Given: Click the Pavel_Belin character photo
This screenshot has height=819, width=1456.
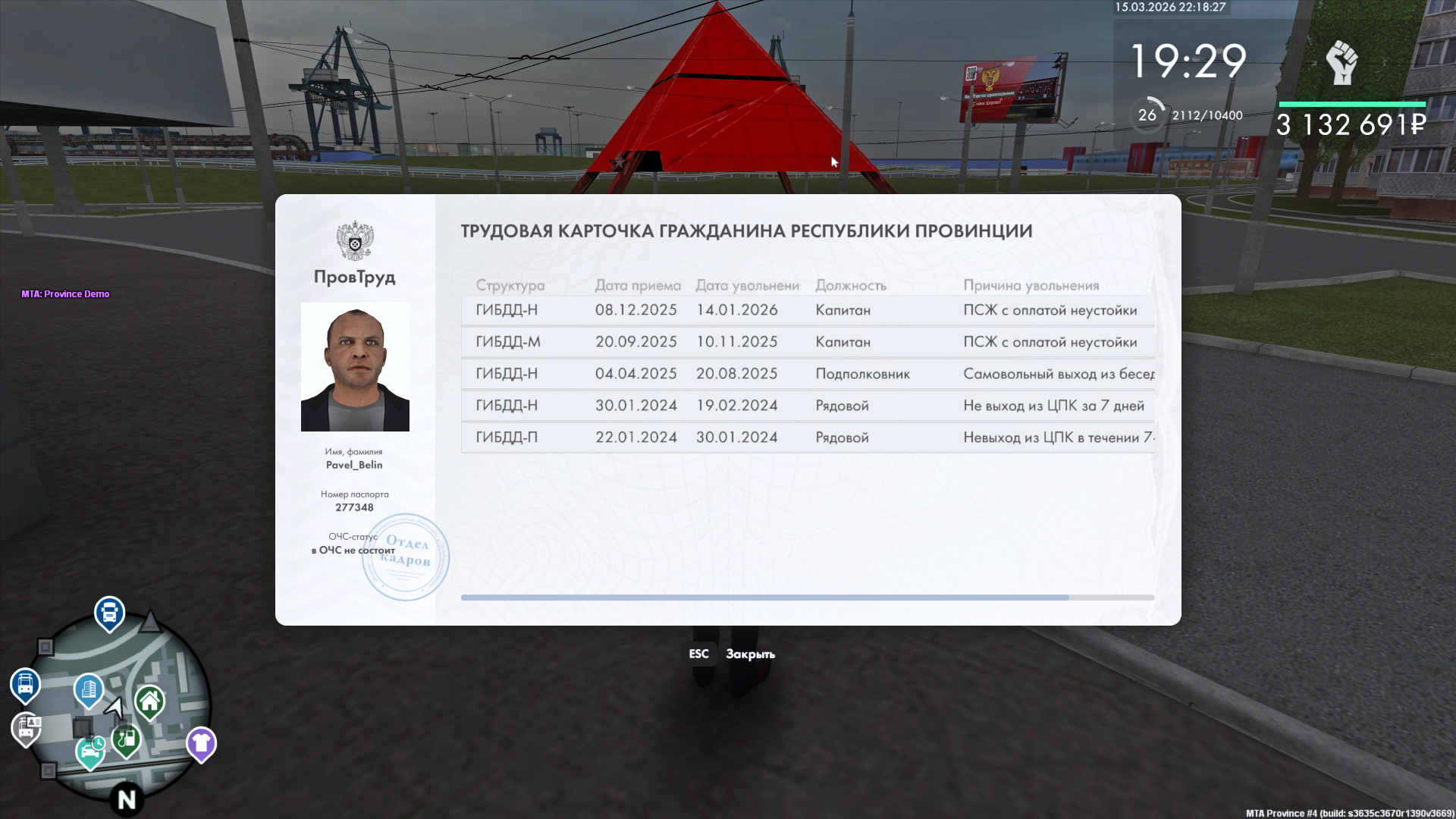Looking at the screenshot, I should click(355, 367).
